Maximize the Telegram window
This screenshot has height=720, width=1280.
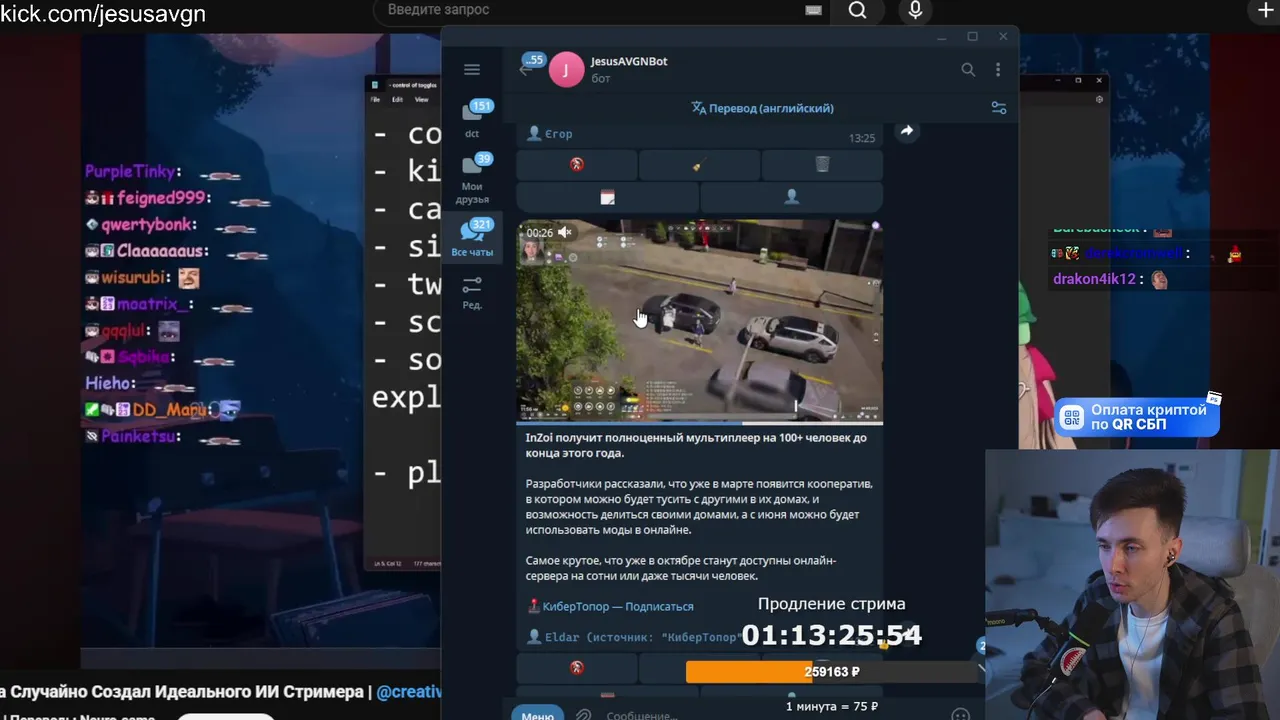click(972, 37)
